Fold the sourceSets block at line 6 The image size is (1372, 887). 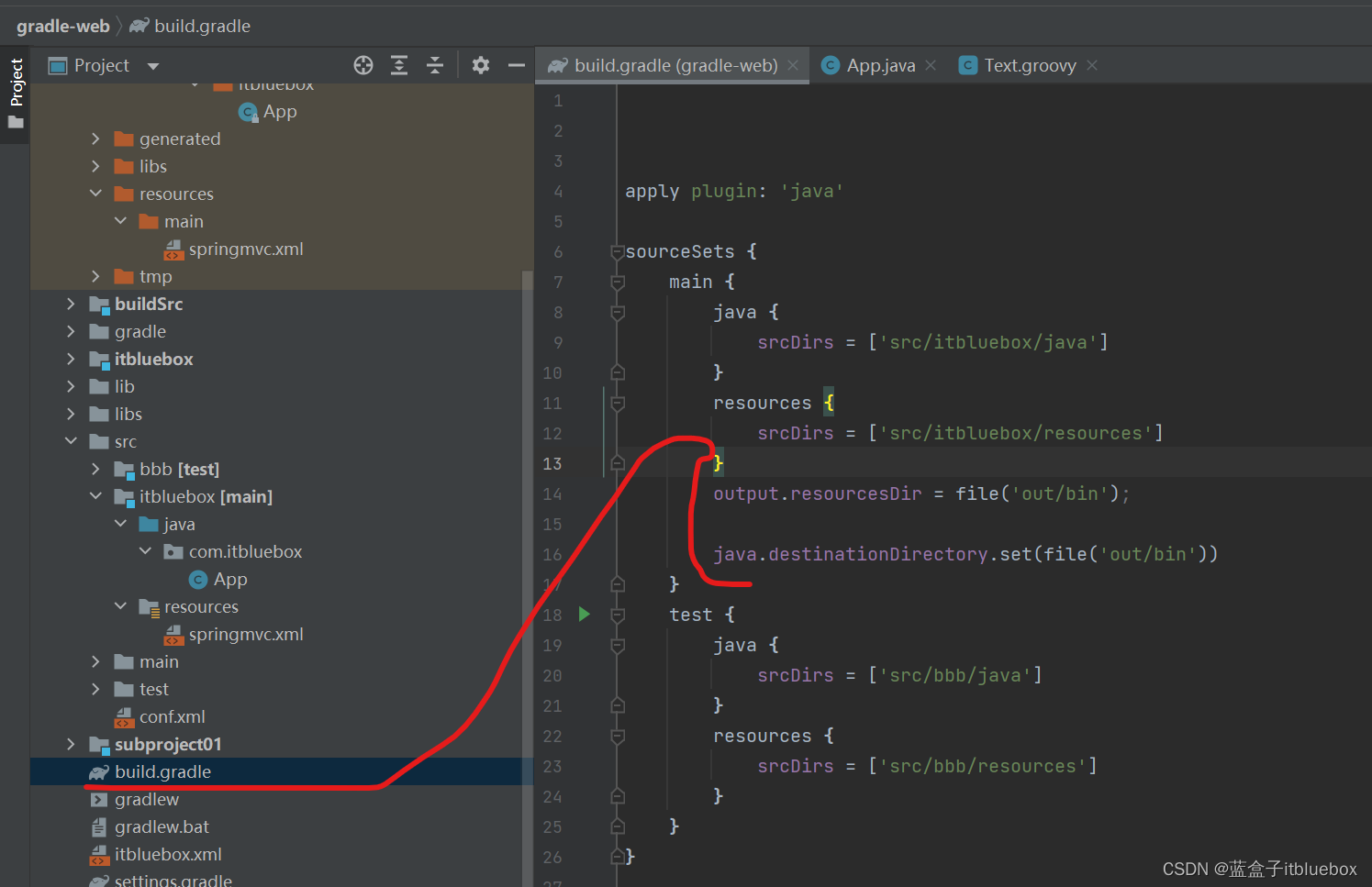click(x=618, y=251)
